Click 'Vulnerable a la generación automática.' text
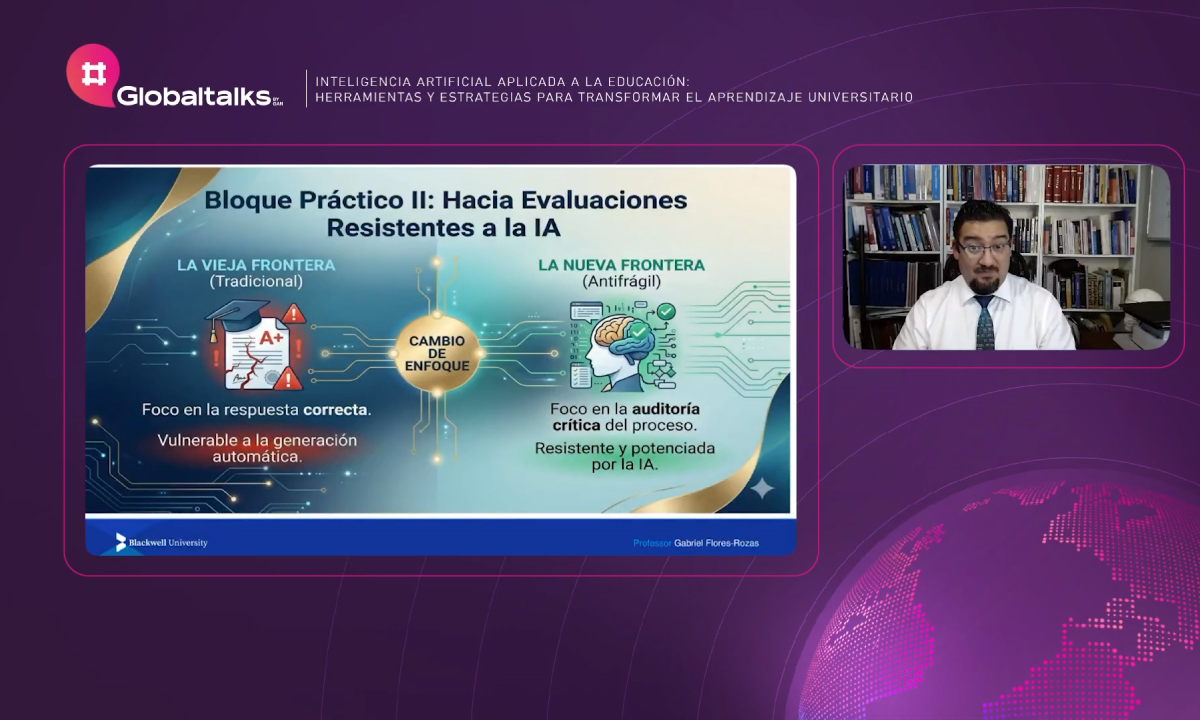Viewport: 1200px width, 720px height. coord(256,447)
